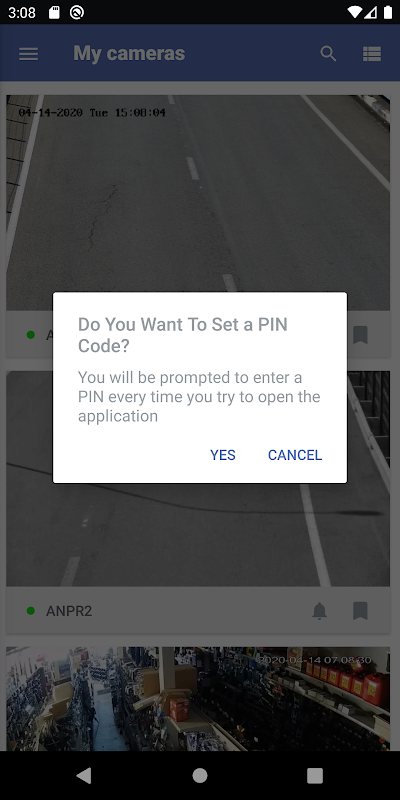
Task: Switch to list view layout icon
Action: pos(372,54)
